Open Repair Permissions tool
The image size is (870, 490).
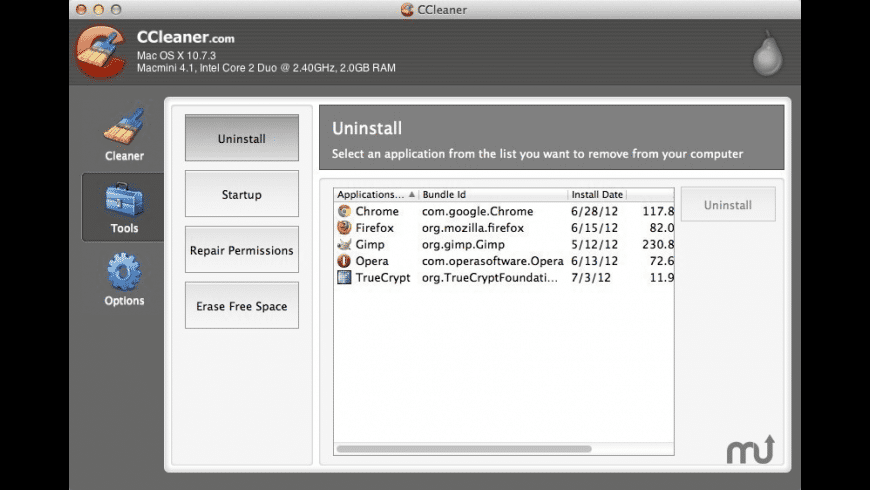[x=241, y=250]
